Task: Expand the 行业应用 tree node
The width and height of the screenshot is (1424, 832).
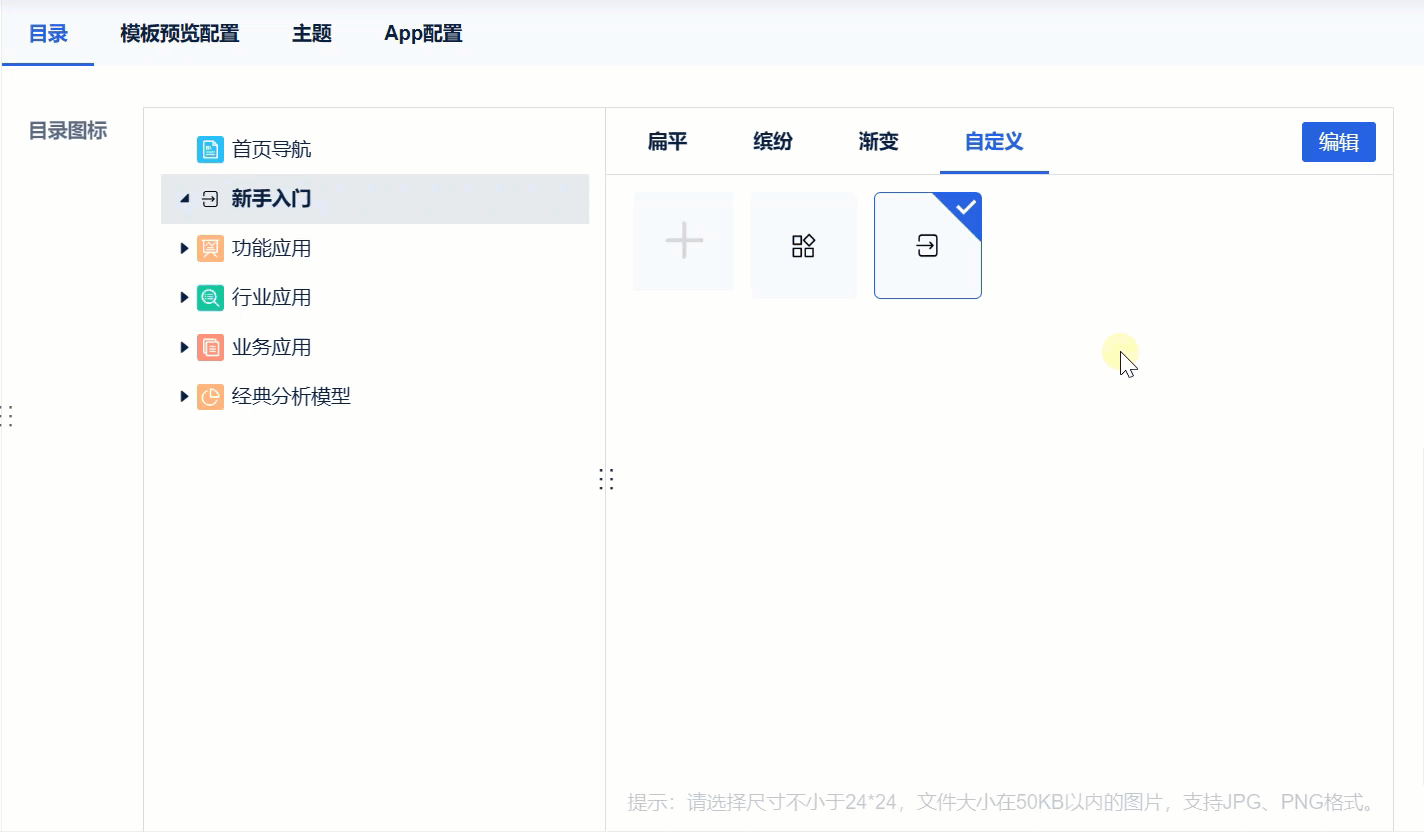Action: [184, 297]
